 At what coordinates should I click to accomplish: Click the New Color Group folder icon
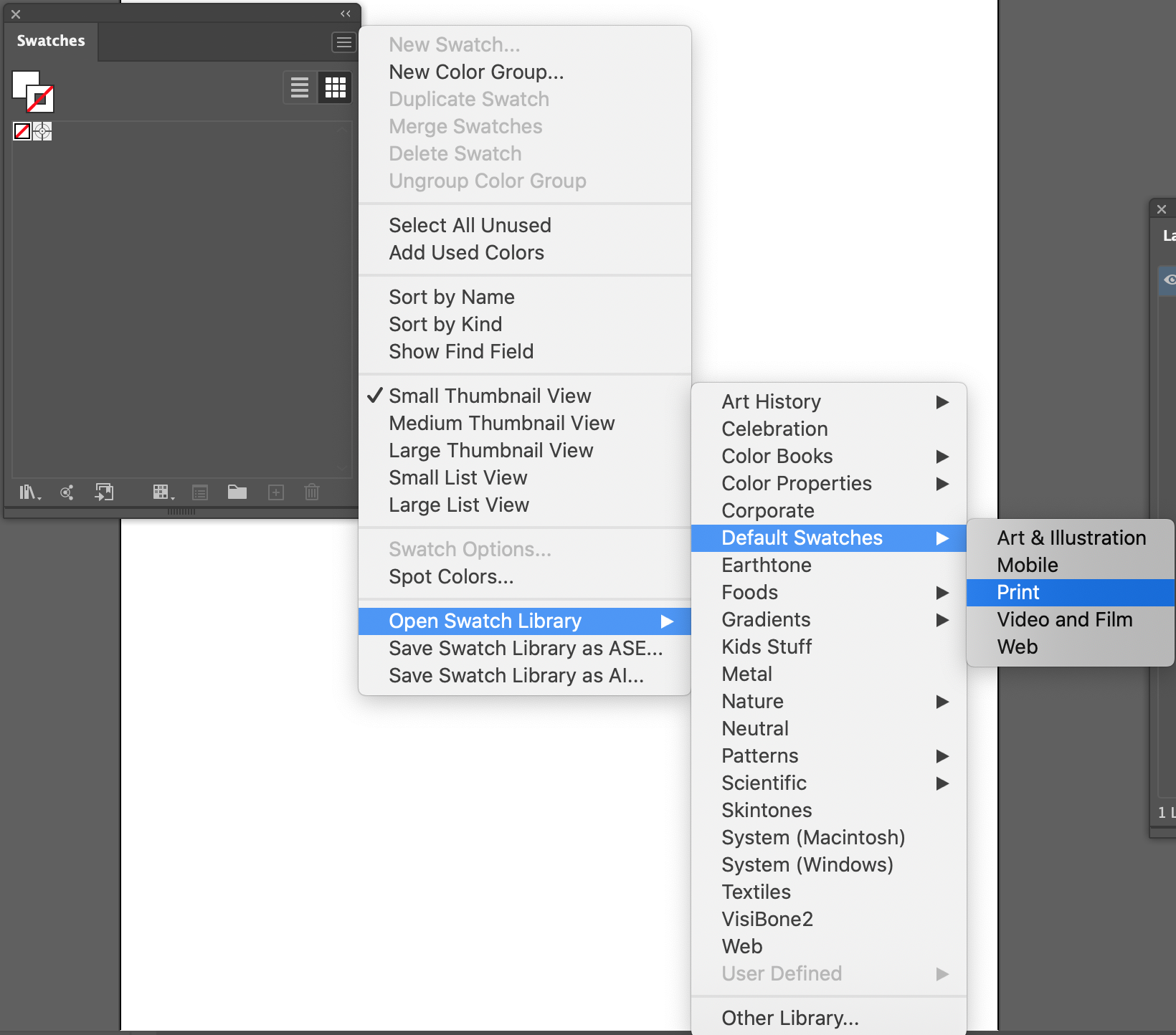pyautogui.click(x=237, y=492)
